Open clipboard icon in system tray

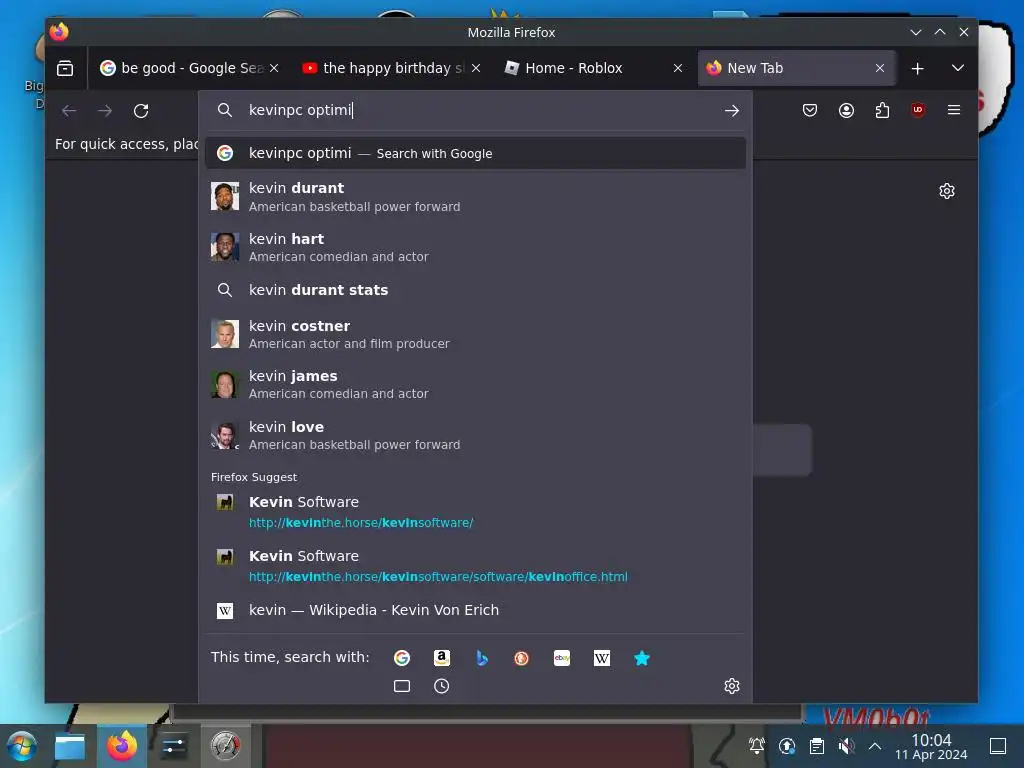(x=816, y=746)
